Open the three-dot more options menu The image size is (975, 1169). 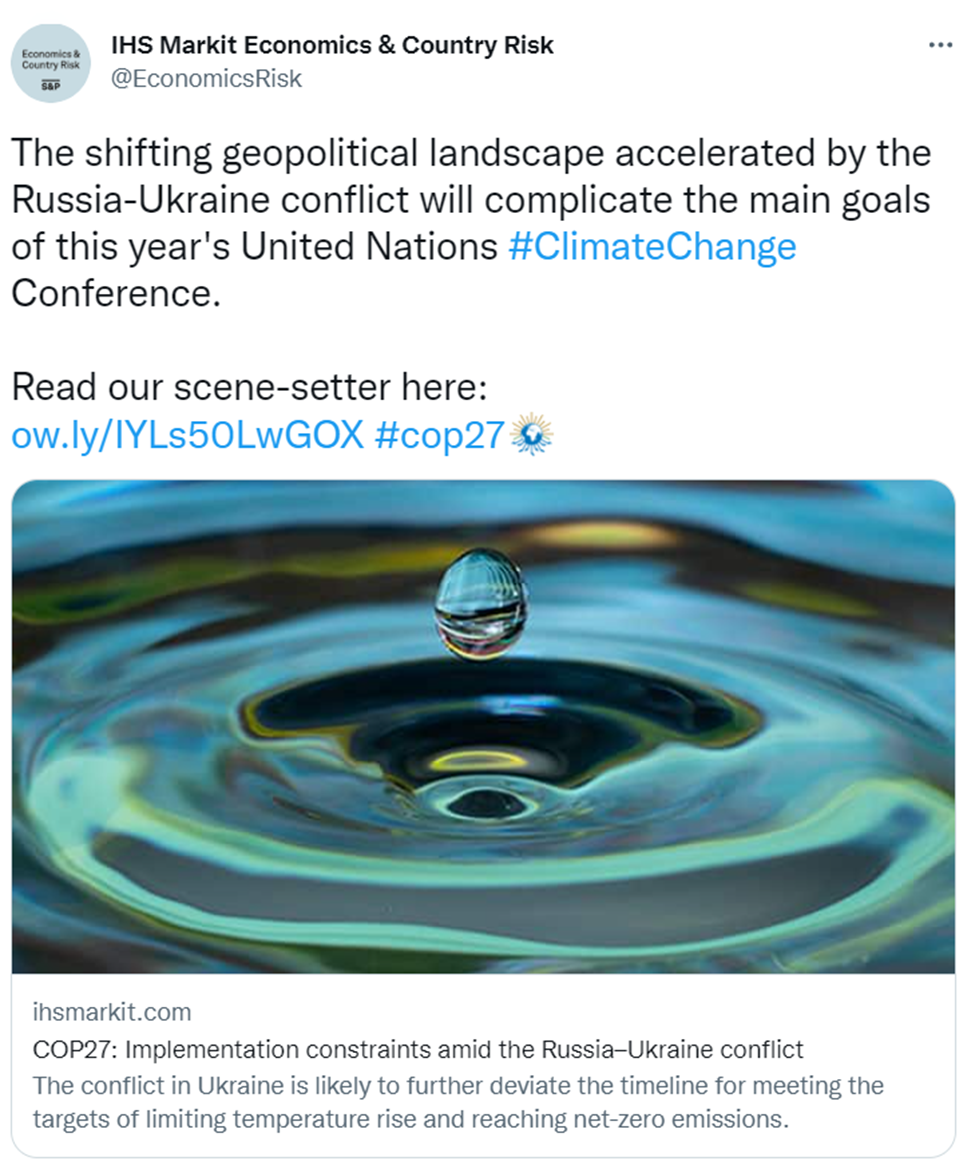(940, 46)
